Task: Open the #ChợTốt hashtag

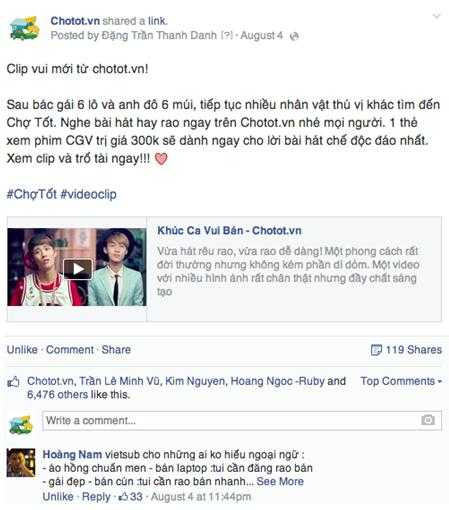Action: coord(32,194)
